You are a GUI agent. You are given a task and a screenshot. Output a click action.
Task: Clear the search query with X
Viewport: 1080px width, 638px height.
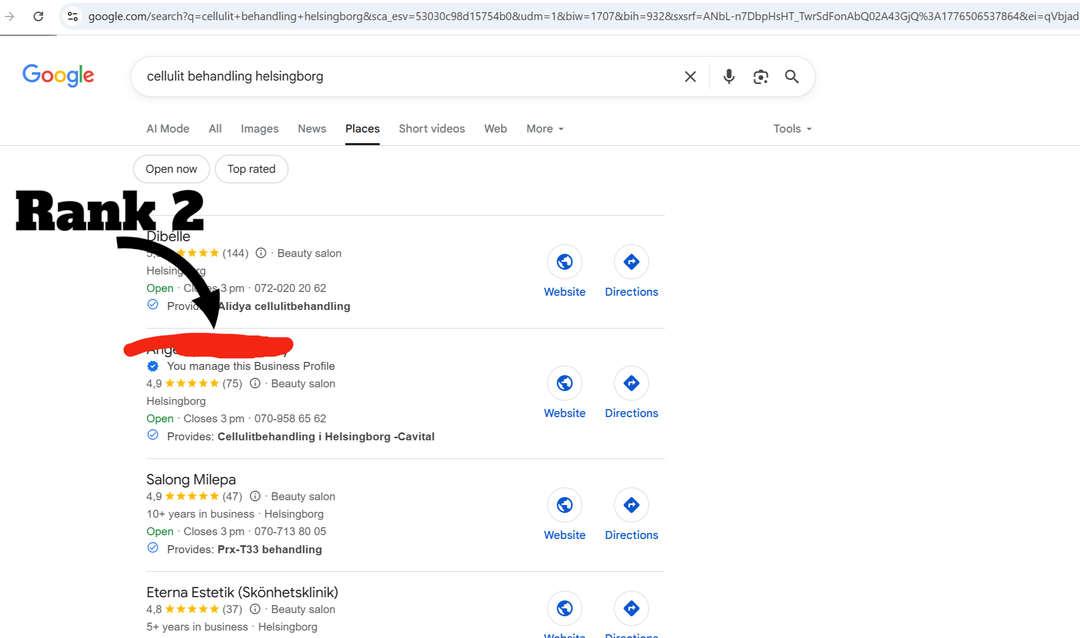(x=690, y=76)
